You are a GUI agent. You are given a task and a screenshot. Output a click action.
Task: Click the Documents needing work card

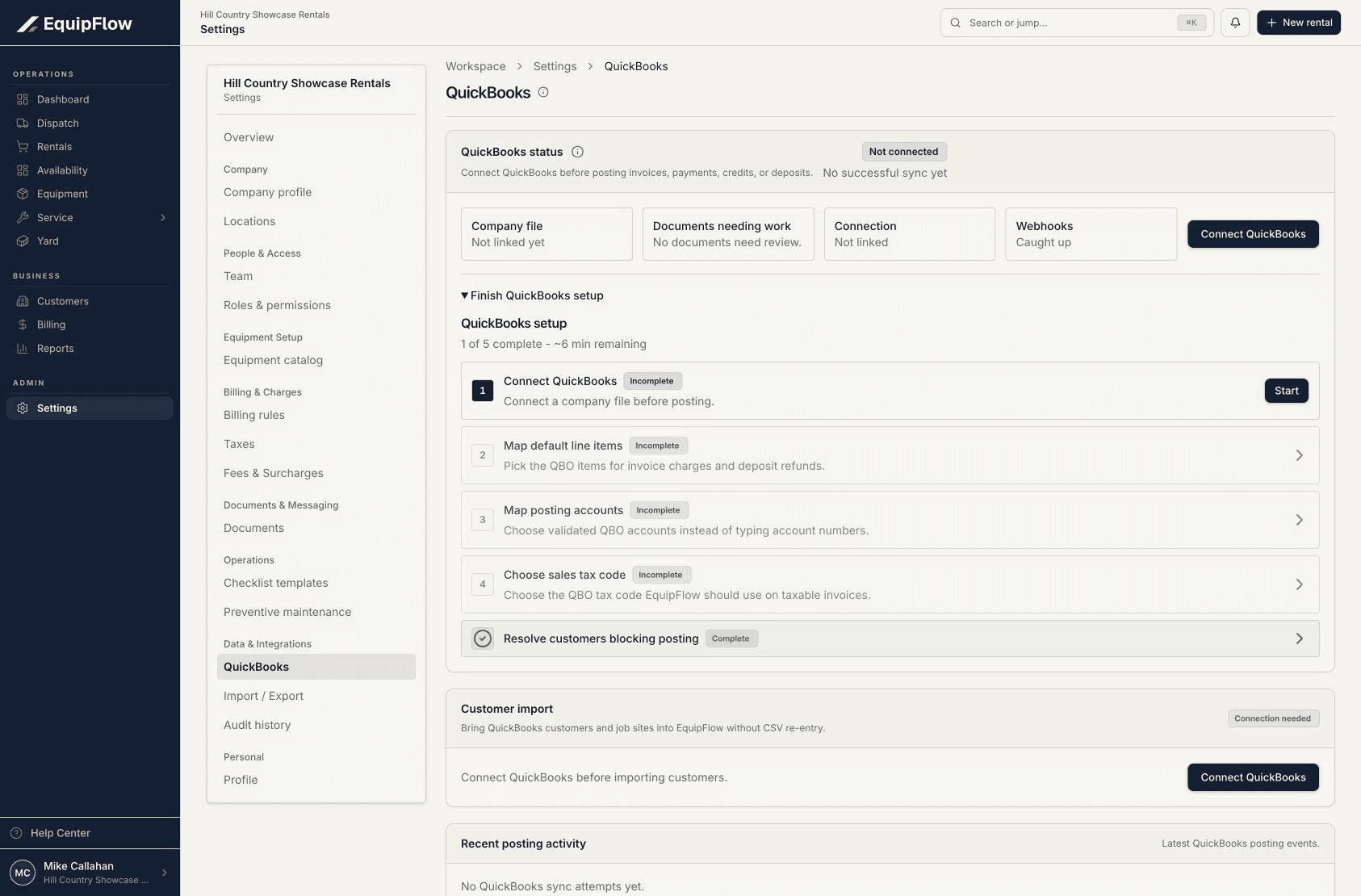728,234
